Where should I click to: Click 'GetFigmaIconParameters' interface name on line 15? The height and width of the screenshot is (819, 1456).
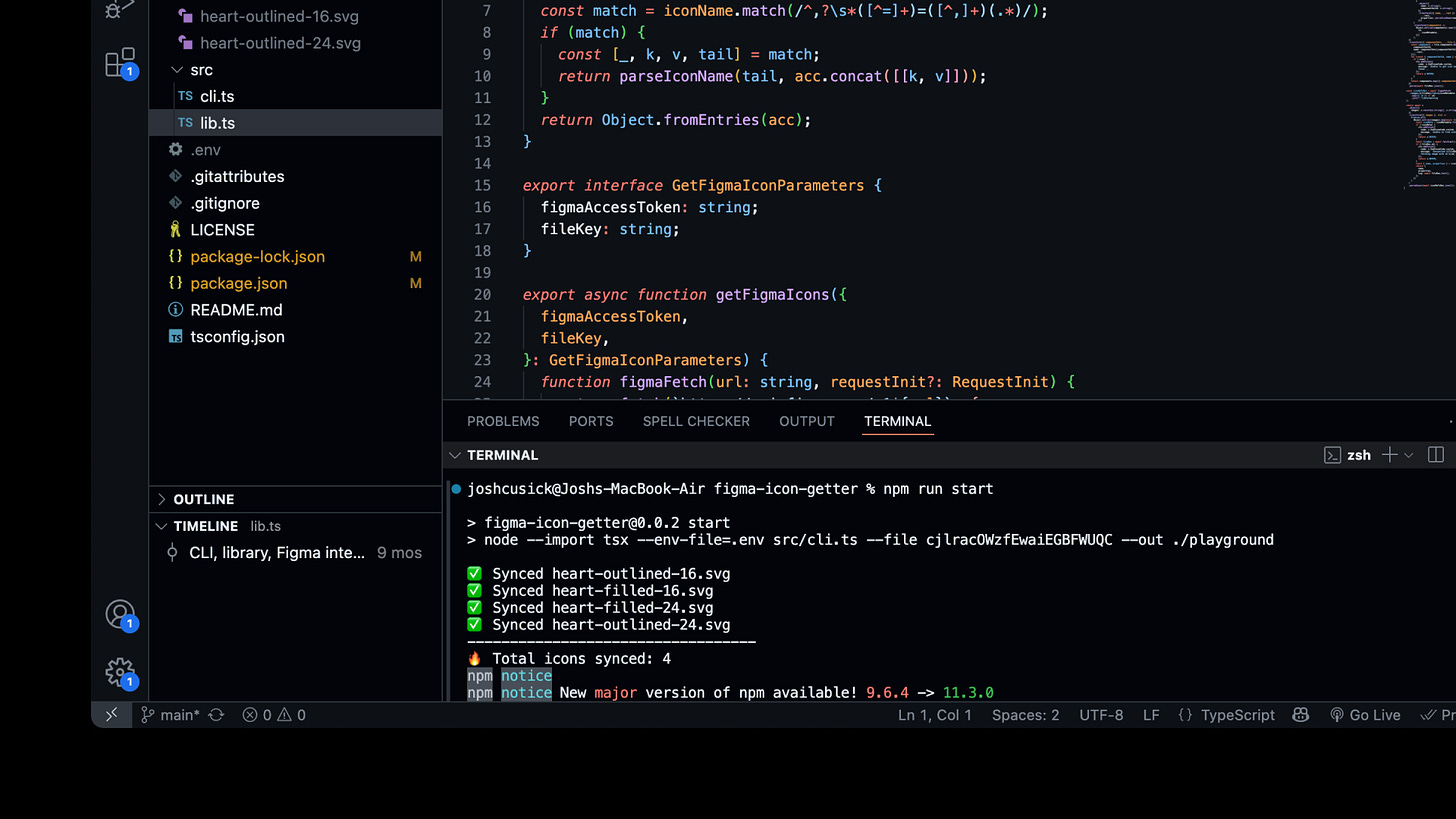[768, 185]
